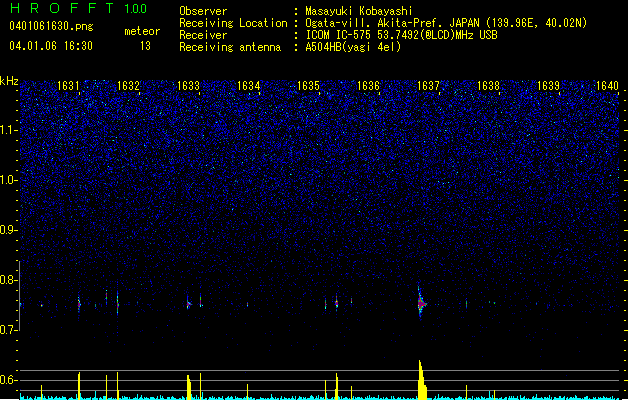Click the kHz axis unit label
Image resolution: width=629 pixels, height=400 pixels.
pyautogui.click(x=9, y=81)
